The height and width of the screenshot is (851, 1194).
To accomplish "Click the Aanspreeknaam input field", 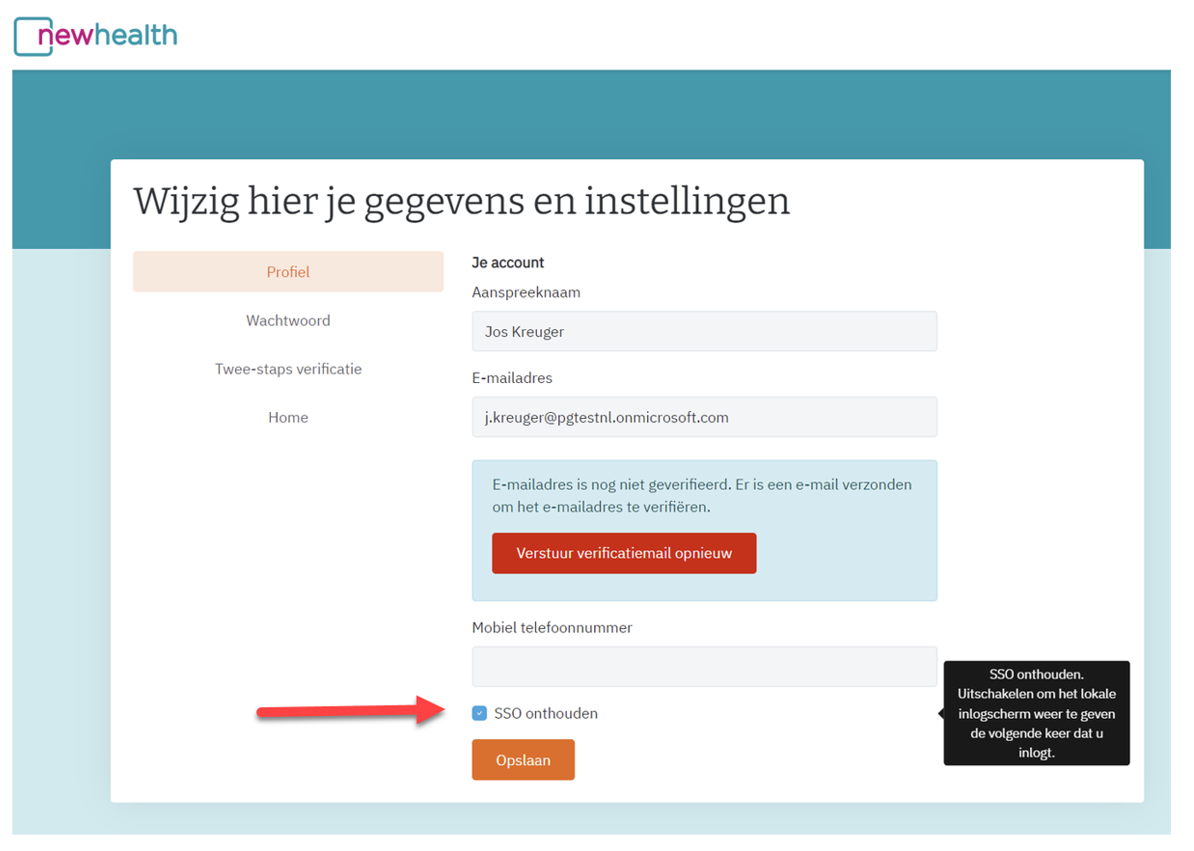I will [704, 331].
